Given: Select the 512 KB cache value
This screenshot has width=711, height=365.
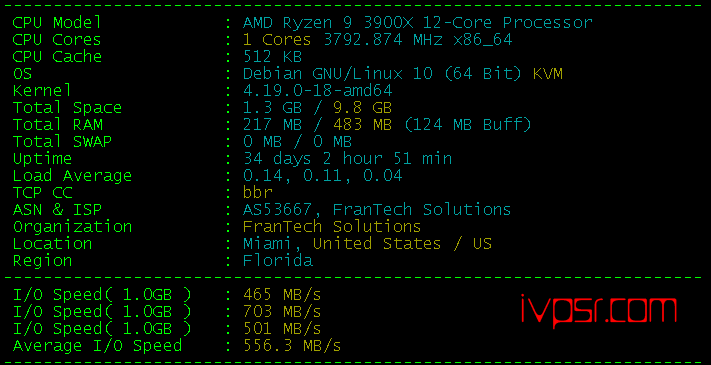Looking at the screenshot, I should [273, 57].
